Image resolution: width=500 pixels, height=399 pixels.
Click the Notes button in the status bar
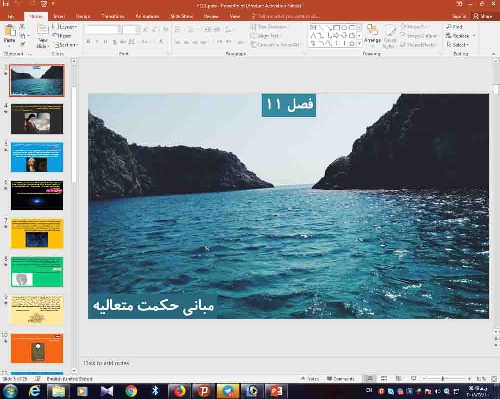(x=310, y=379)
